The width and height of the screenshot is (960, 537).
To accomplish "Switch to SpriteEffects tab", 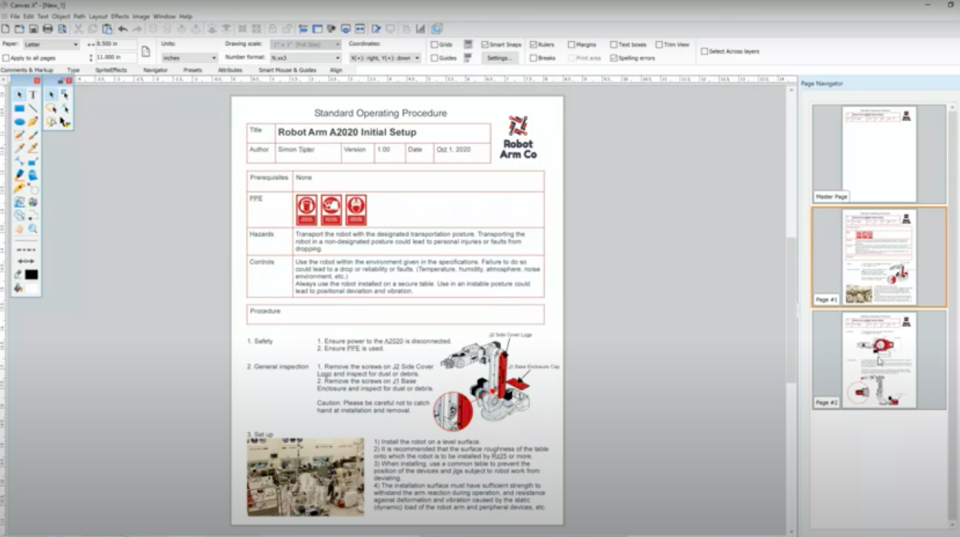I will pyautogui.click(x=111, y=70).
